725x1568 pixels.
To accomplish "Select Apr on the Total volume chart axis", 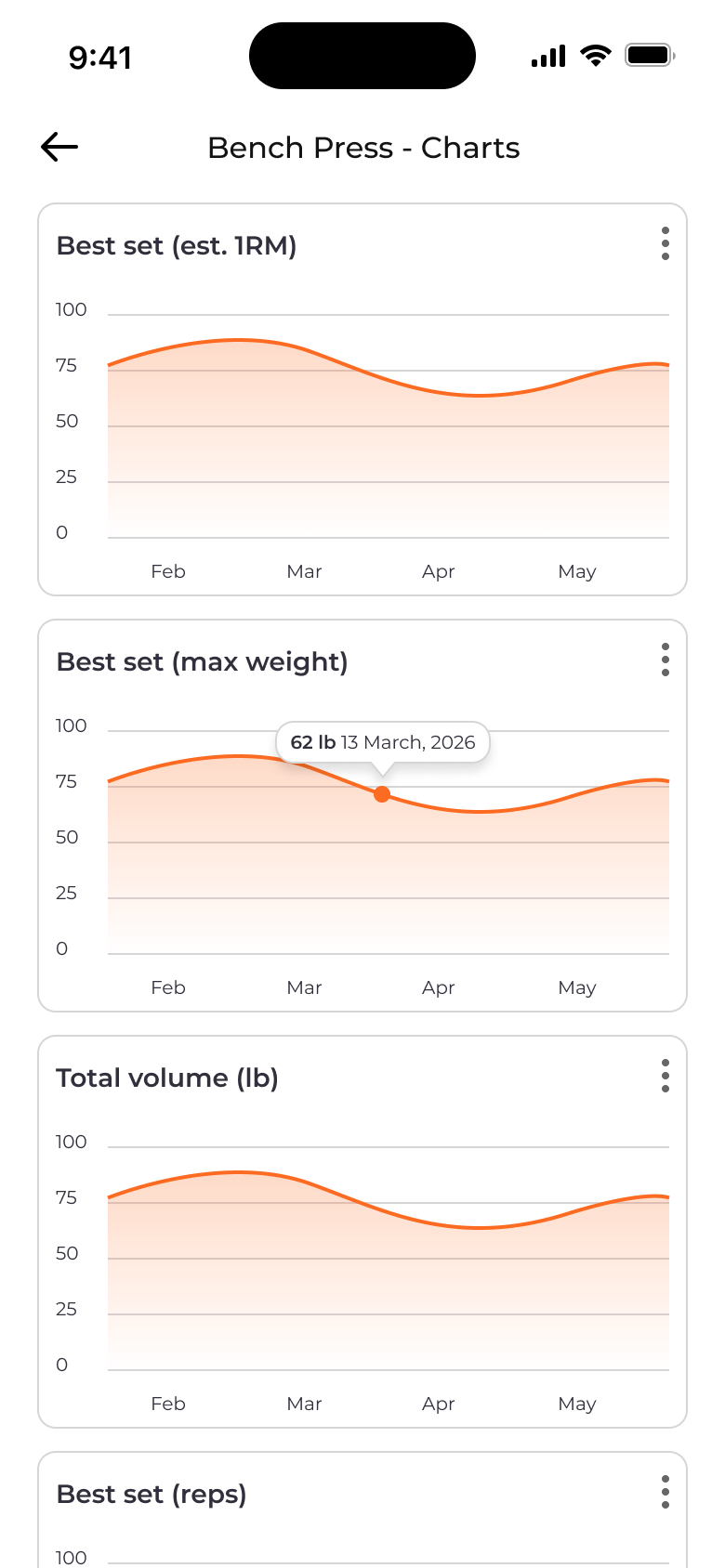I will pos(439,1404).
